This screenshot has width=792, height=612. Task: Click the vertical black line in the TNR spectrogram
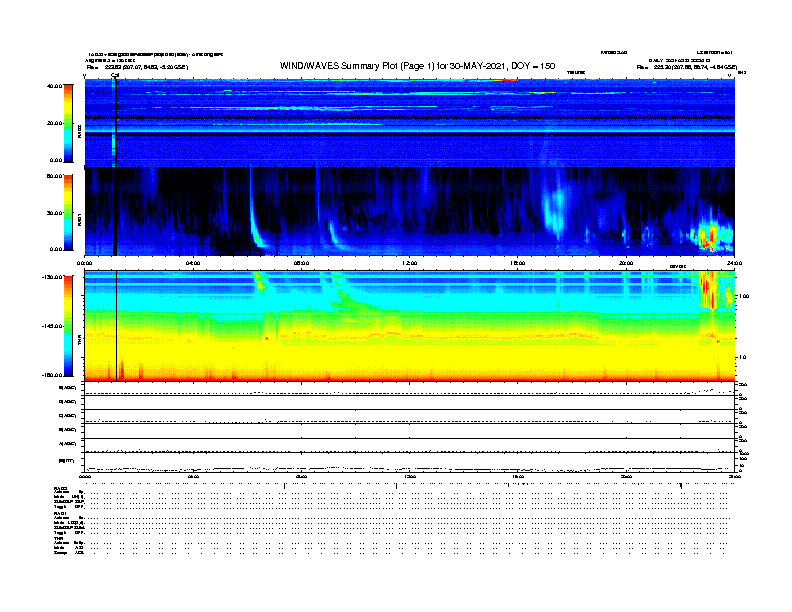pos(117,326)
